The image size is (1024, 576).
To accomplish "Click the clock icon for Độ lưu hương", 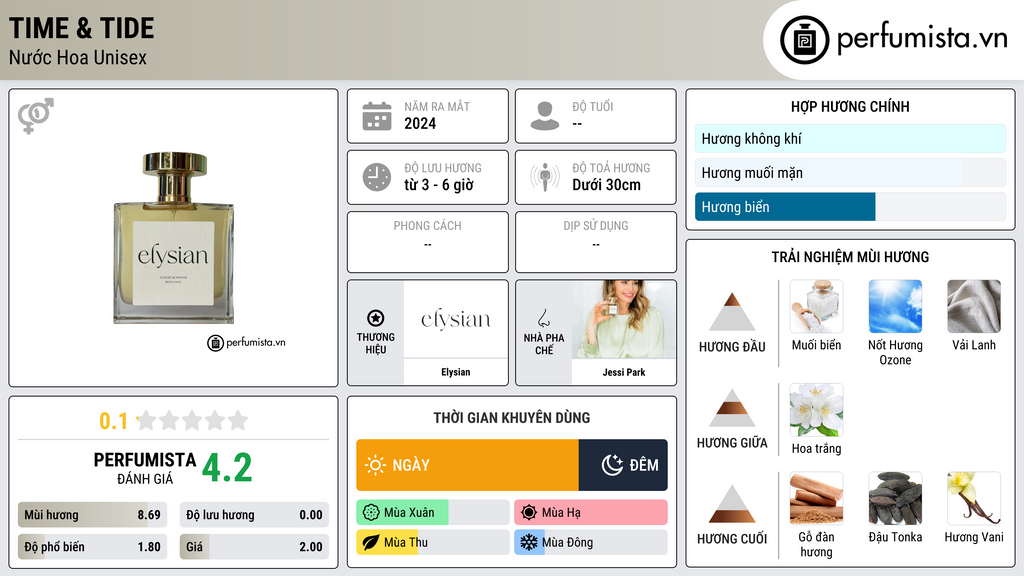I will (377, 177).
